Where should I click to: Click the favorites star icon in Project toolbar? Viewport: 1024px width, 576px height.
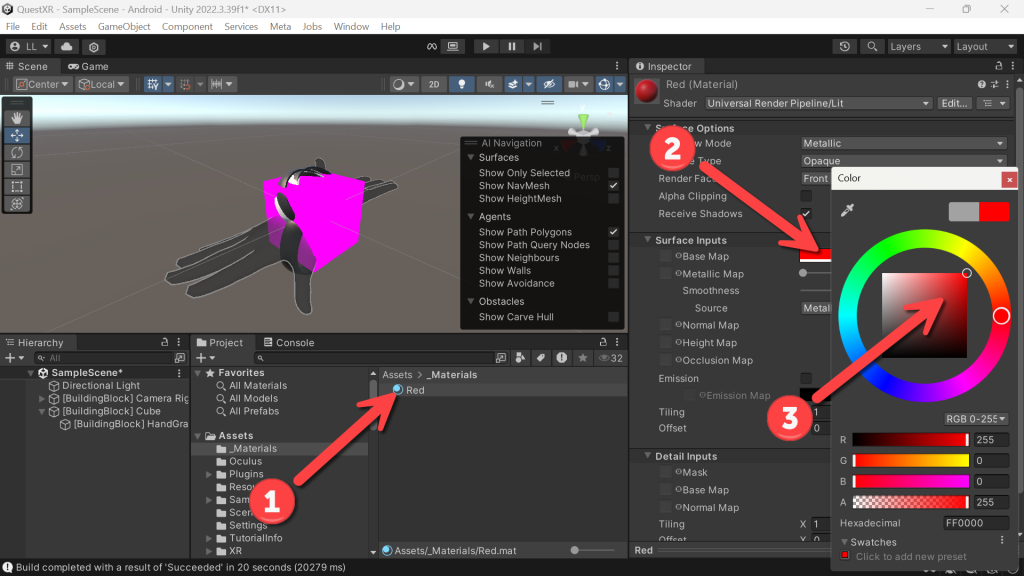tap(583, 358)
